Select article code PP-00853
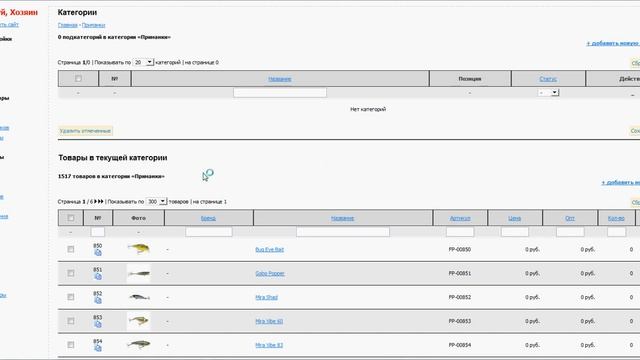 (460, 321)
